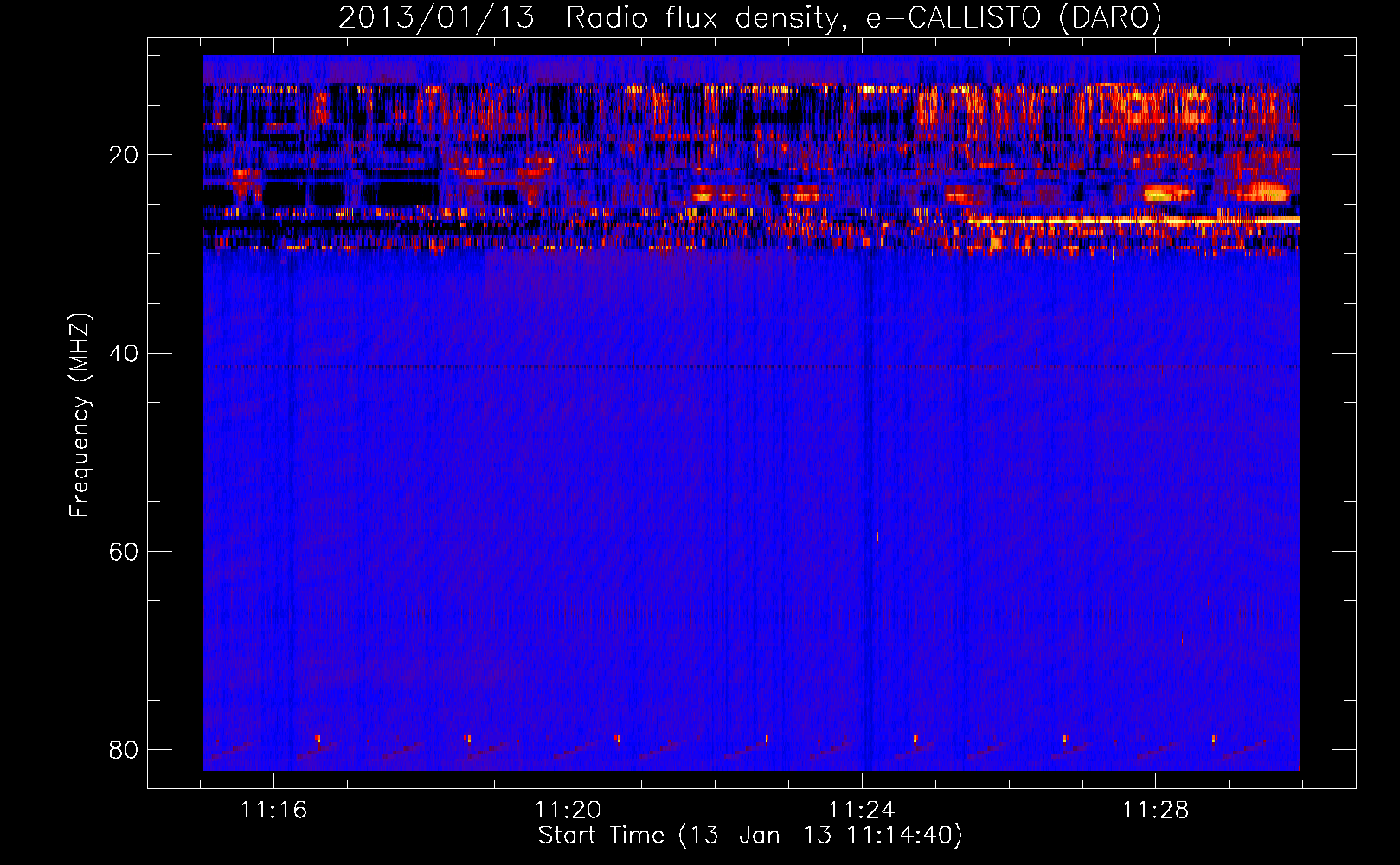The height and width of the screenshot is (865, 1400).
Task: Click the 11:20 time tick label
Action: (x=568, y=810)
